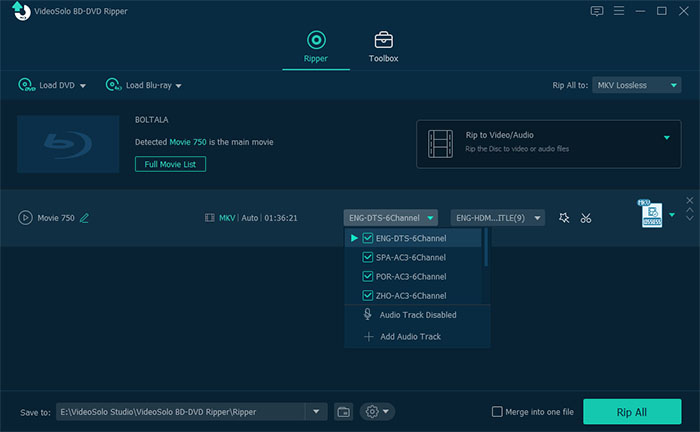Open the Rip All to MKV Lossless dropdown
Viewport: 700px width, 432px height.
pos(636,85)
